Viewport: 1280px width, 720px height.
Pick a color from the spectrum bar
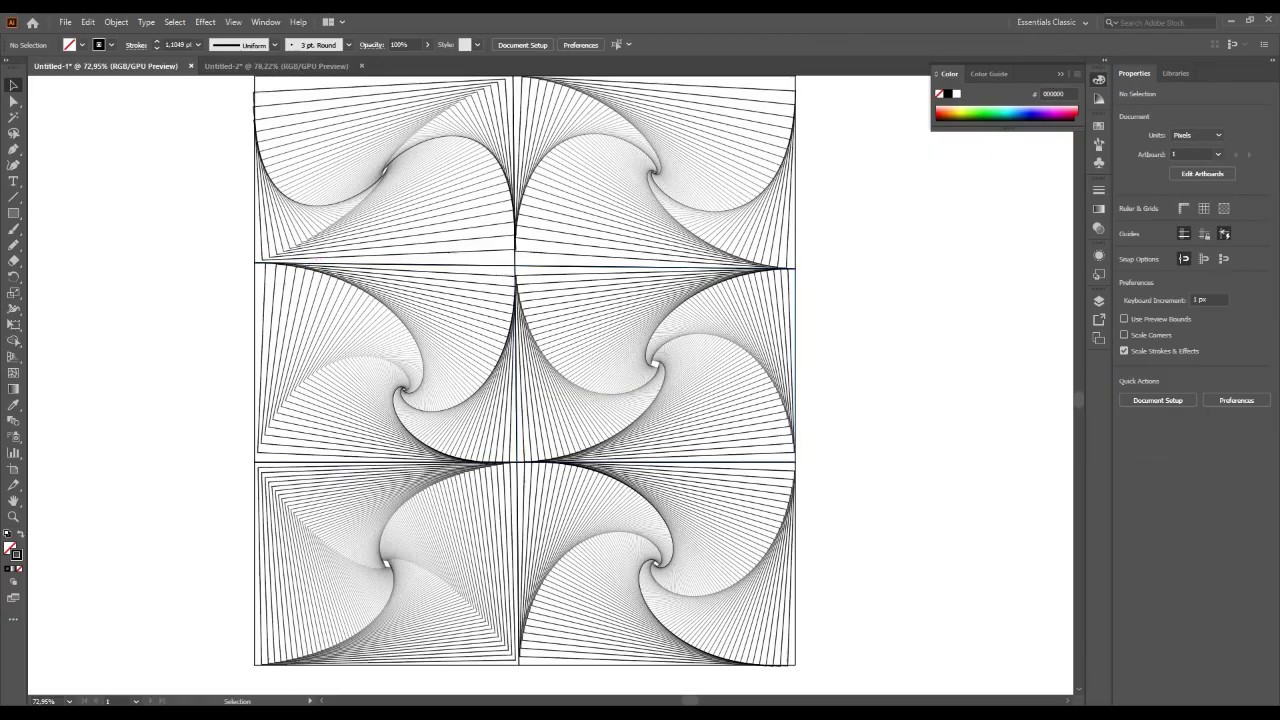(x=1006, y=113)
